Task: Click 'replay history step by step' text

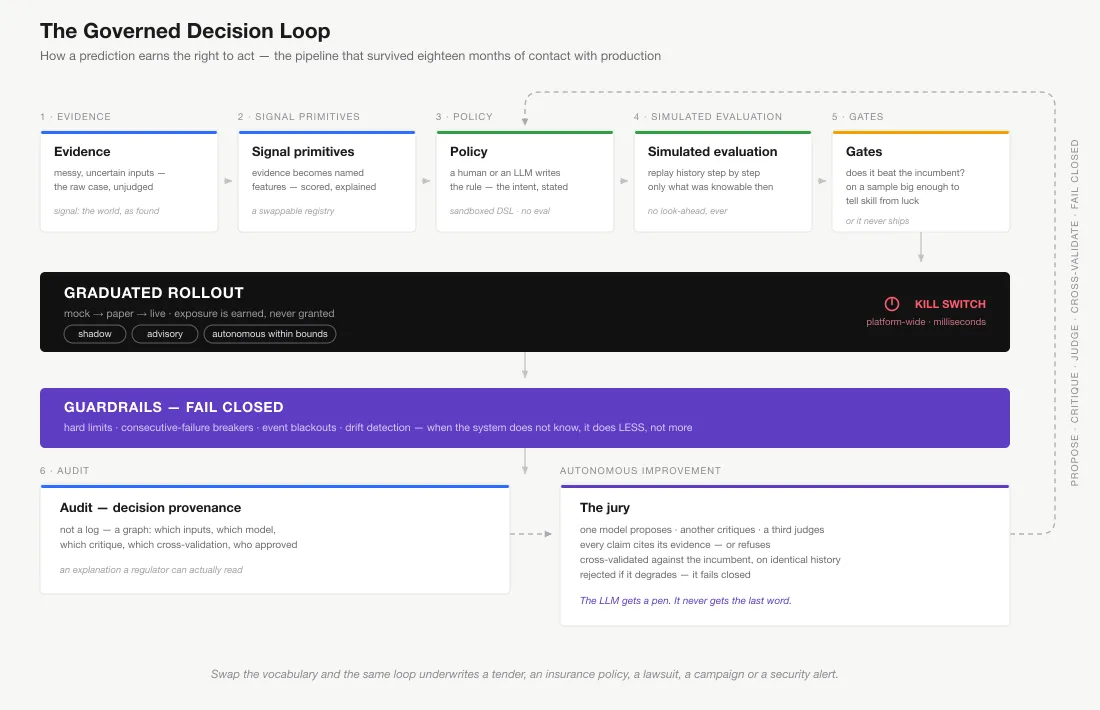Action: click(x=704, y=173)
